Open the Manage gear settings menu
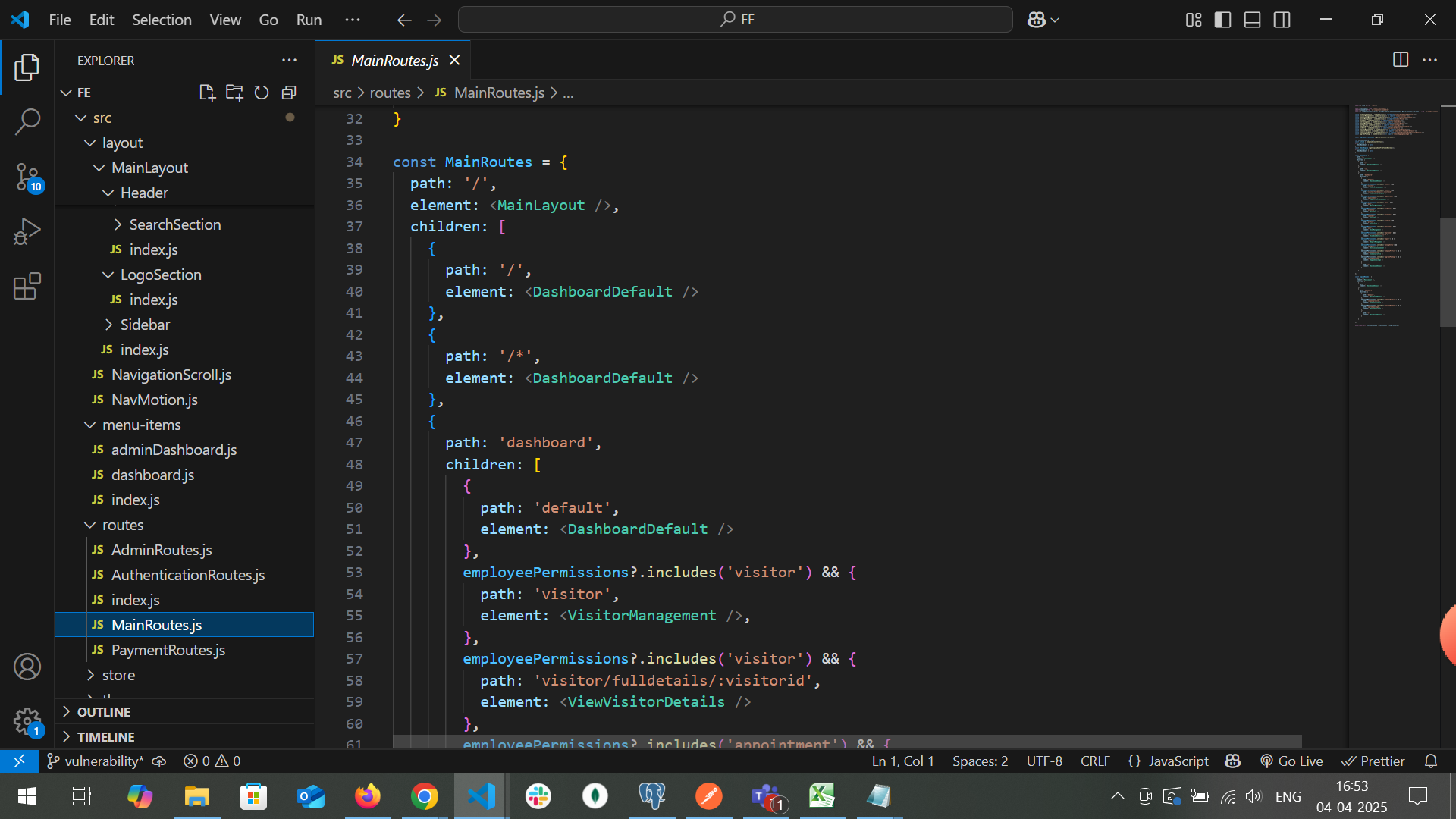1456x819 pixels. point(27,721)
